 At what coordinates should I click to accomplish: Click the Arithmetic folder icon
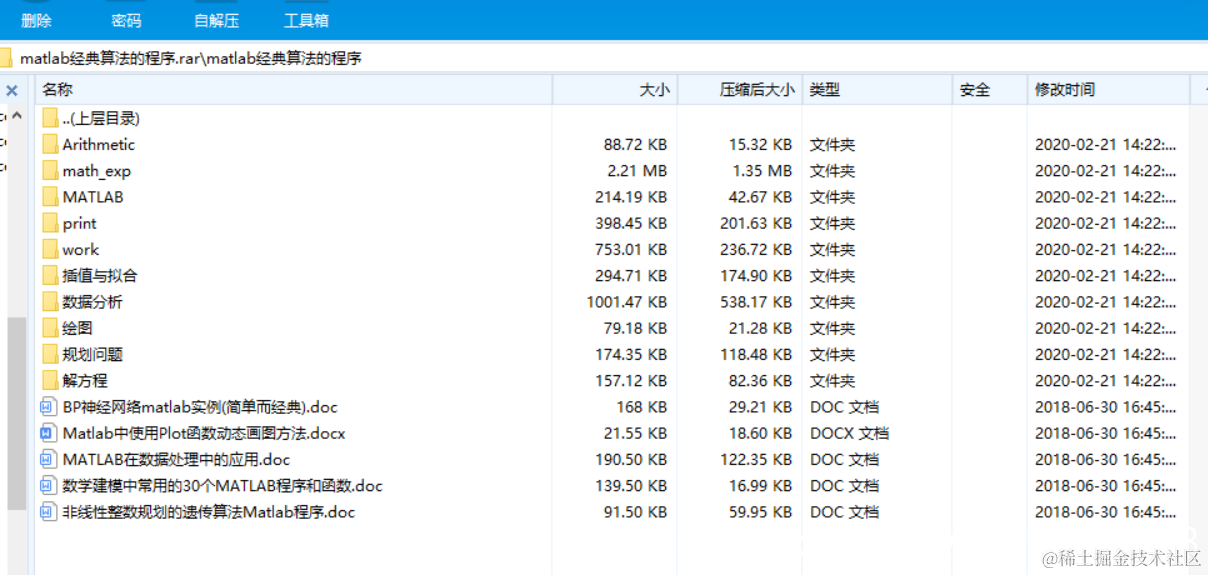click(x=50, y=144)
